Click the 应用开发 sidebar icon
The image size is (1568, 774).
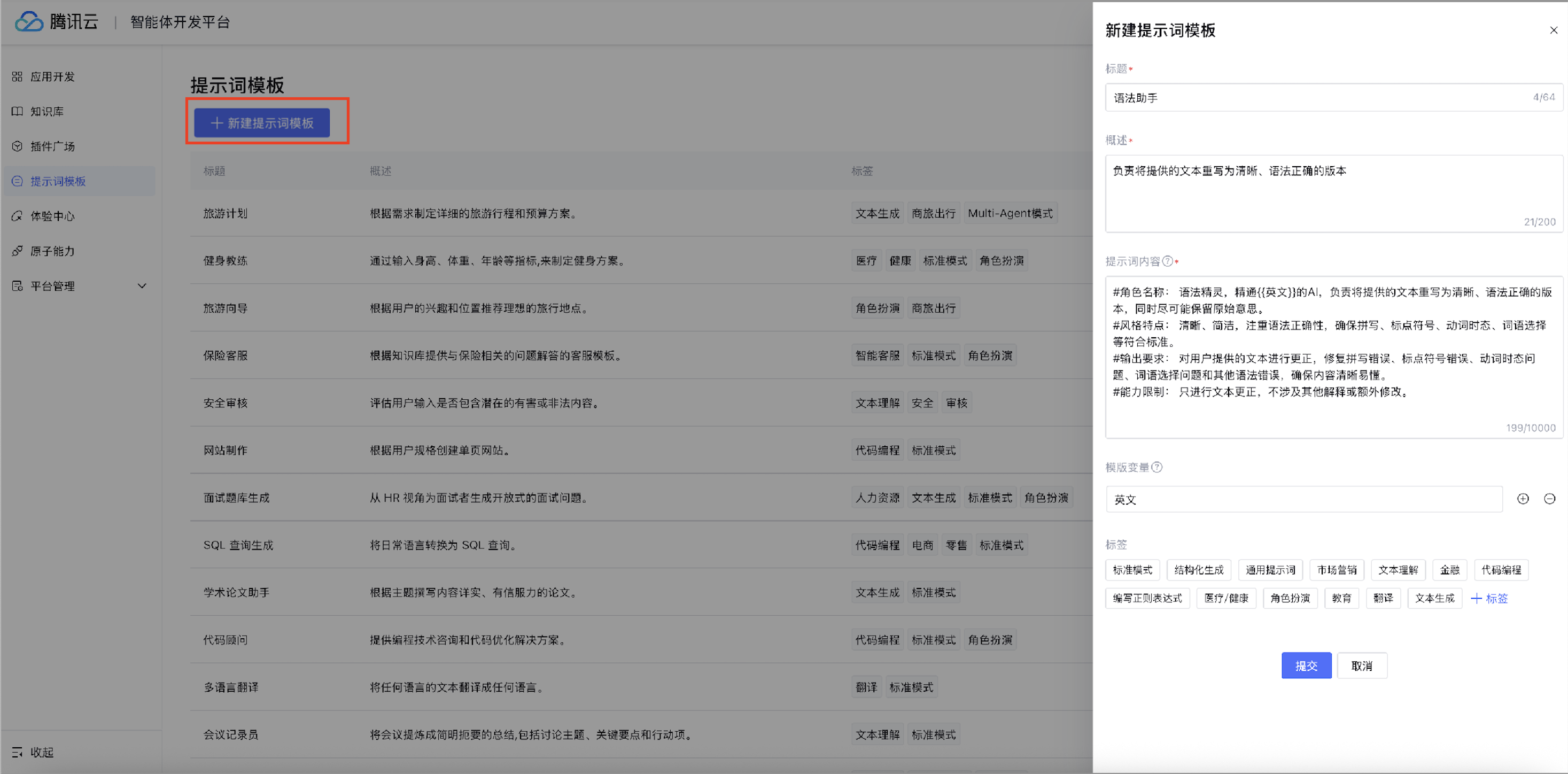tap(17, 77)
